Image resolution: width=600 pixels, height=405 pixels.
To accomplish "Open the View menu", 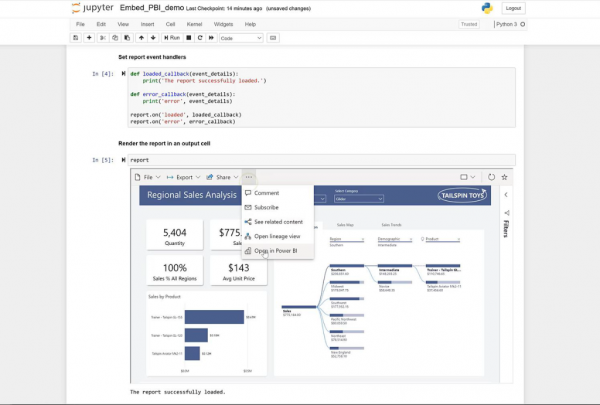I will (x=123, y=24).
